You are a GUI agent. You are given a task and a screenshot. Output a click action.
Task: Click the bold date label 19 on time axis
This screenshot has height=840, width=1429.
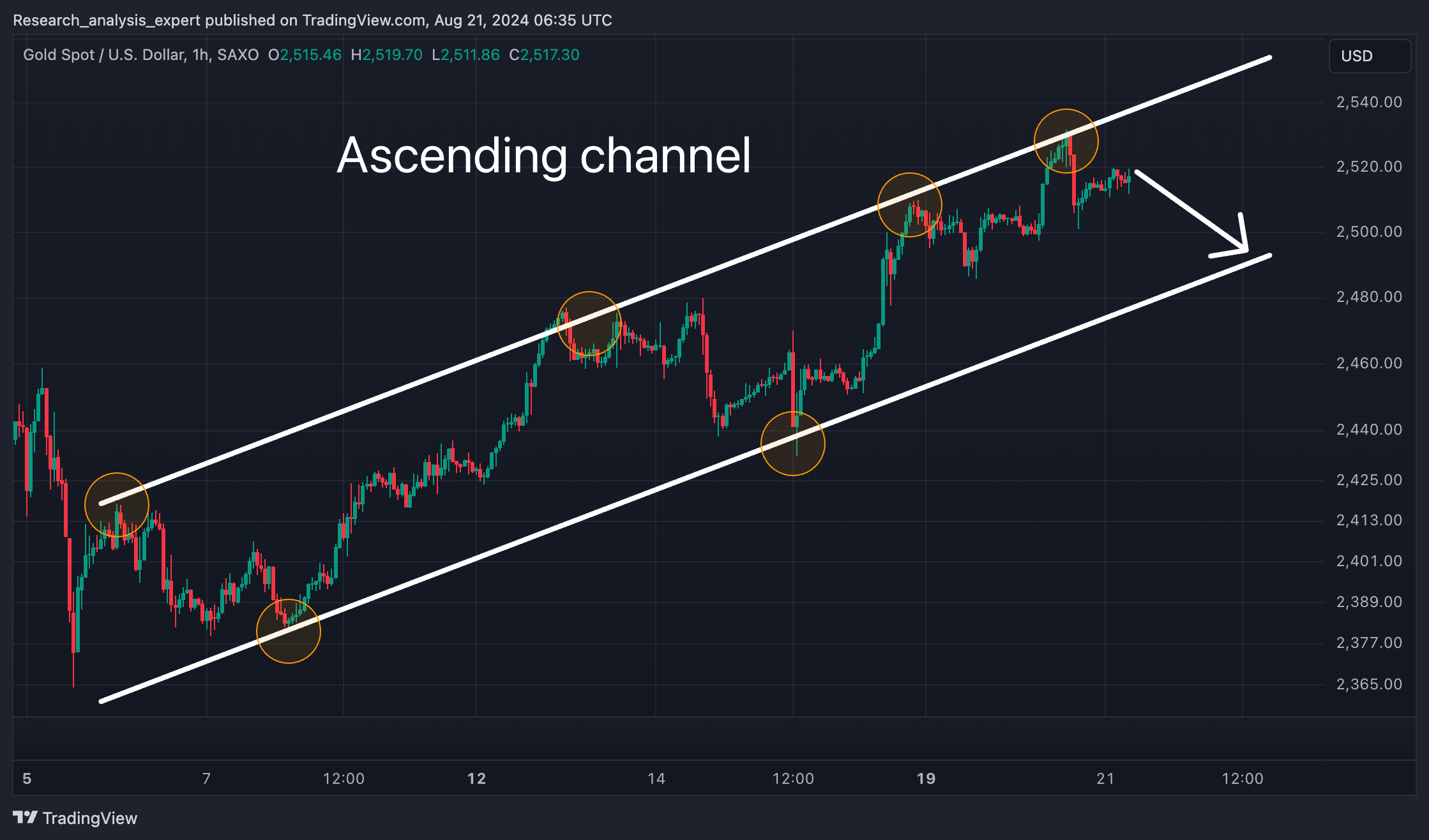click(926, 779)
